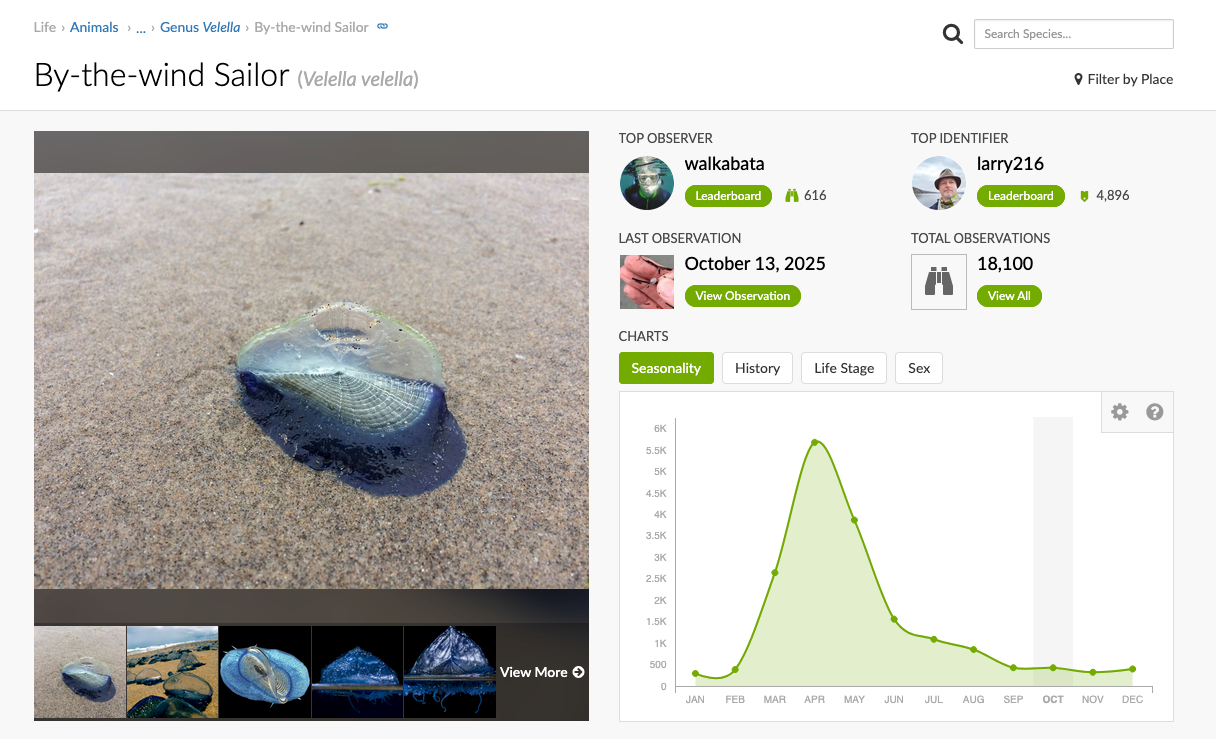This screenshot has height=739, width=1216.
Task: Expand the breadcrumb ellipsis for hidden ancestors
Action: coord(141,28)
